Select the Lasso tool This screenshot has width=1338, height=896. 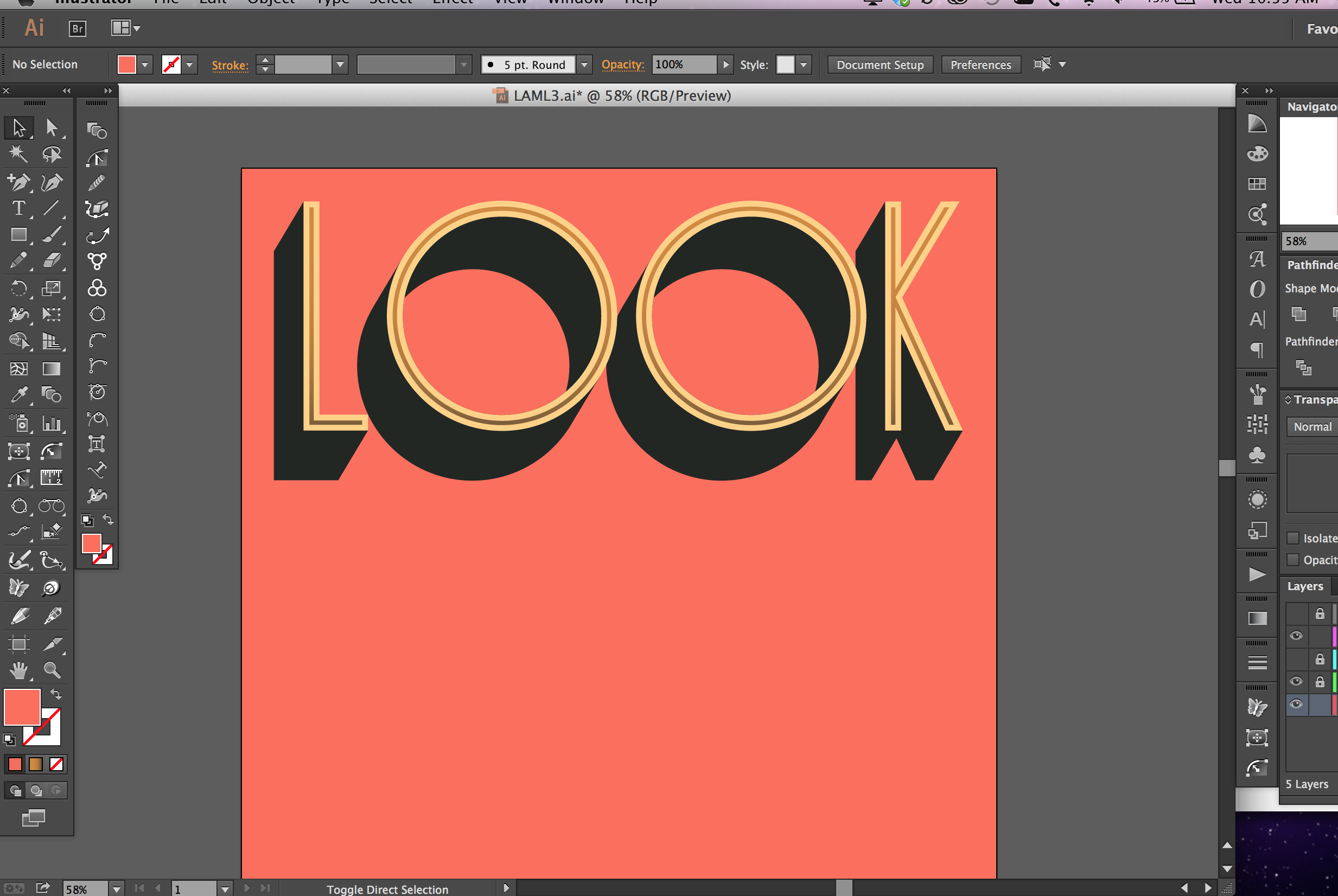[x=52, y=153]
